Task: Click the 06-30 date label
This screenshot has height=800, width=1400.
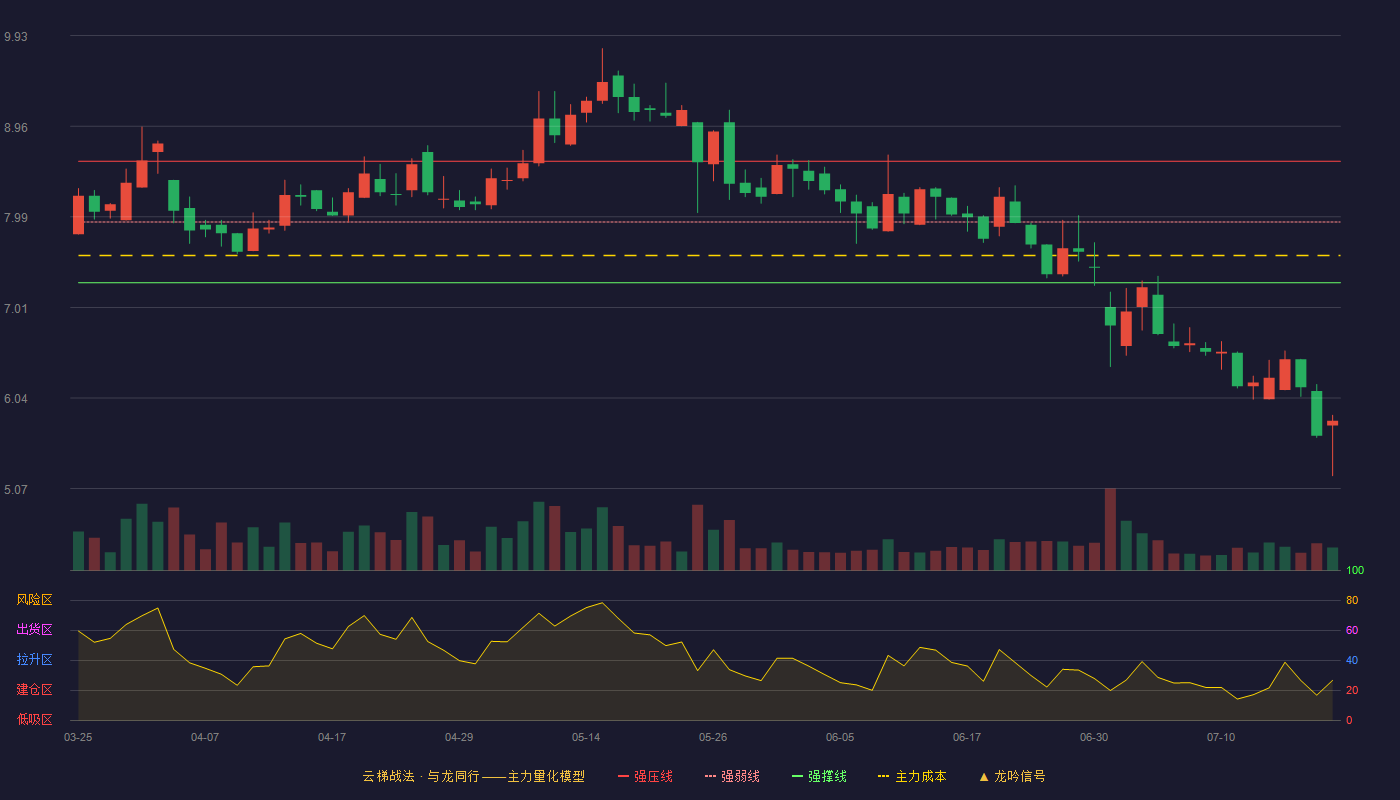Action: 1094,737
